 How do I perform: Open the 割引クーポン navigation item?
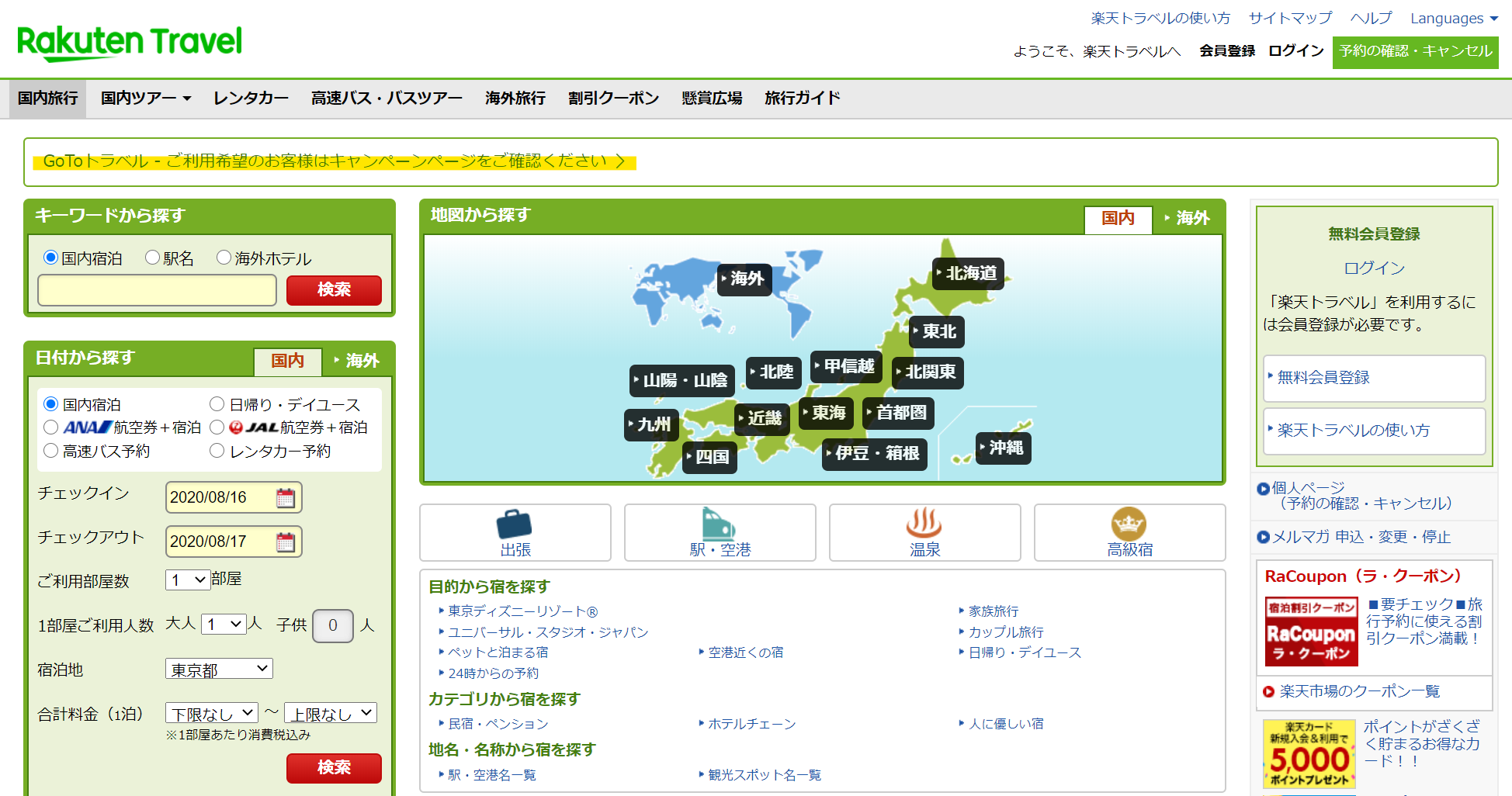tap(614, 99)
